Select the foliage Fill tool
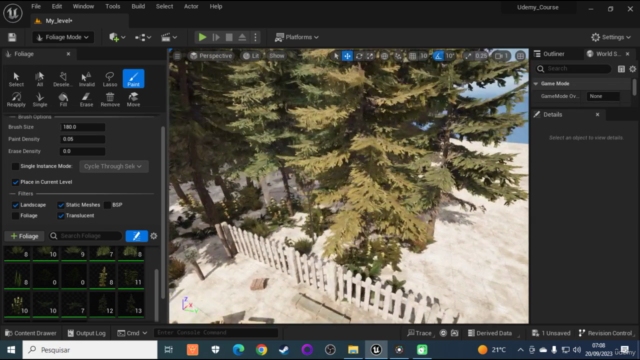Screen dimensions: 640x360 click(x=63, y=99)
